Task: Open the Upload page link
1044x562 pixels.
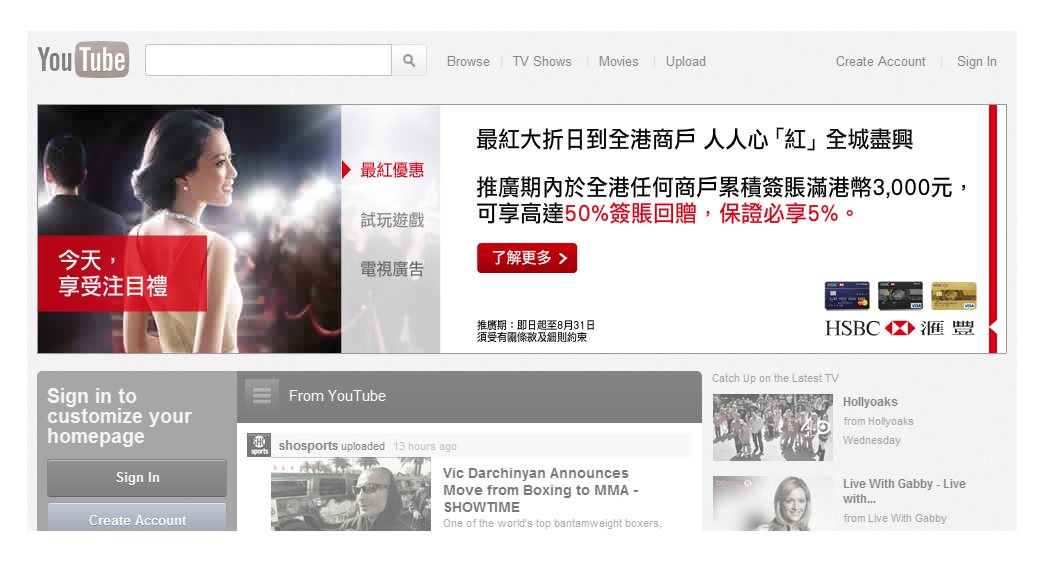Action: pyautogui.click(x=686, y=61)
